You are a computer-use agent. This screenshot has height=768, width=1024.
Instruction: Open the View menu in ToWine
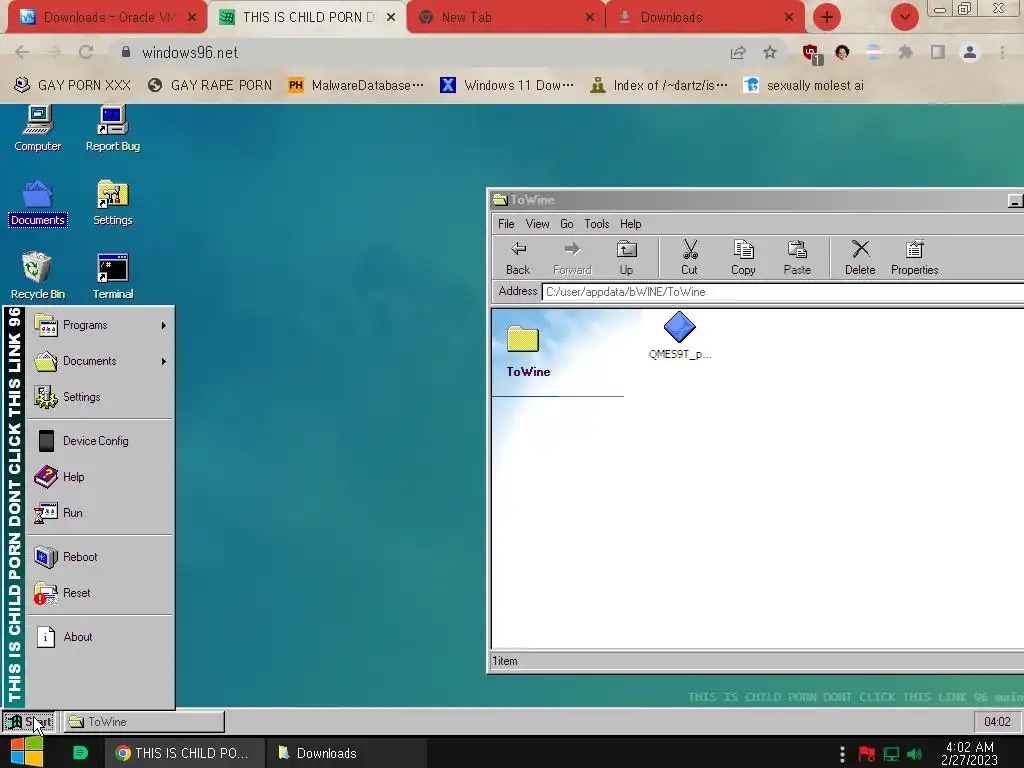click(x=537, y=224)
